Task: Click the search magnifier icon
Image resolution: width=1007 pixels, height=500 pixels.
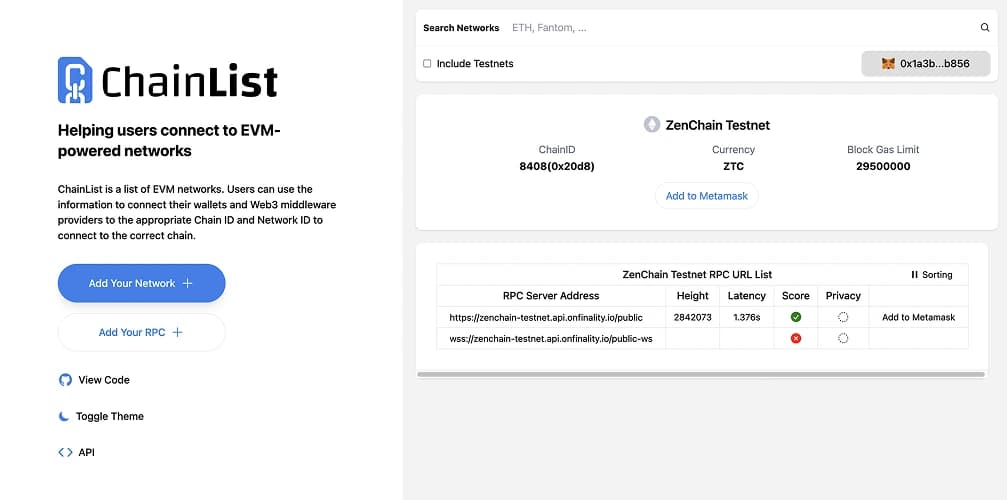Action: (985, 28)
